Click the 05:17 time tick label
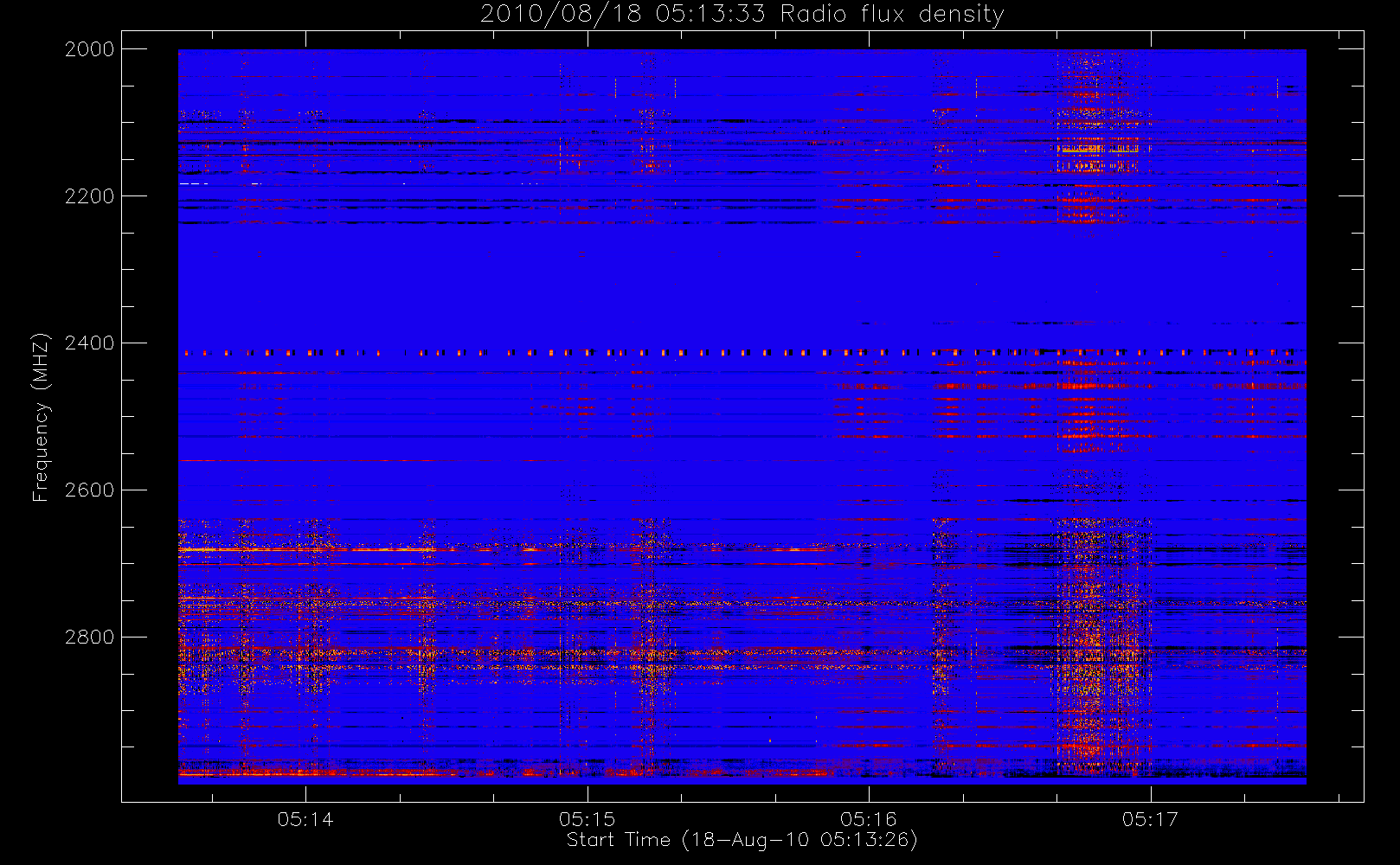1400x865 pixels. tap(1150, 819)
